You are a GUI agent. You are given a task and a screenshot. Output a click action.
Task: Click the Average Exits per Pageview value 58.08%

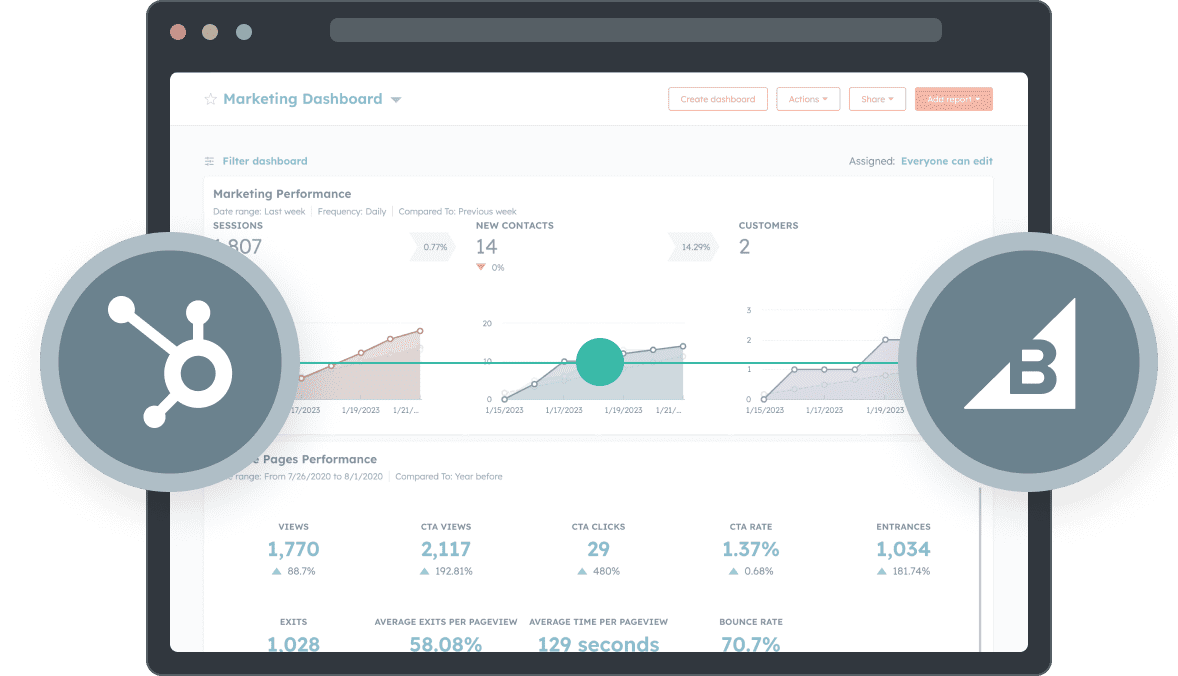tap(446, 644)
